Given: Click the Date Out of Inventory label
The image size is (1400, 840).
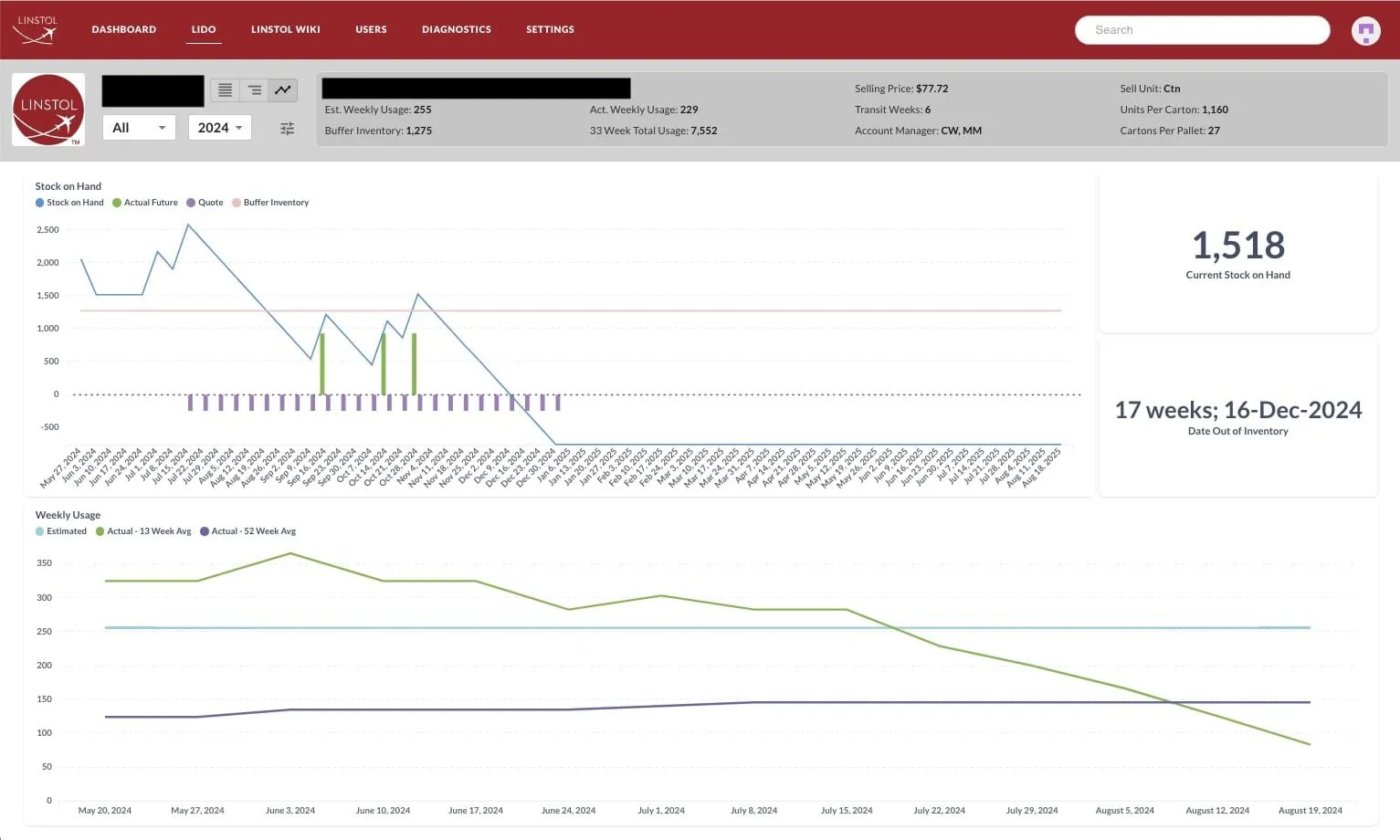Looking at the screenshot, I should coord(1238,431).
